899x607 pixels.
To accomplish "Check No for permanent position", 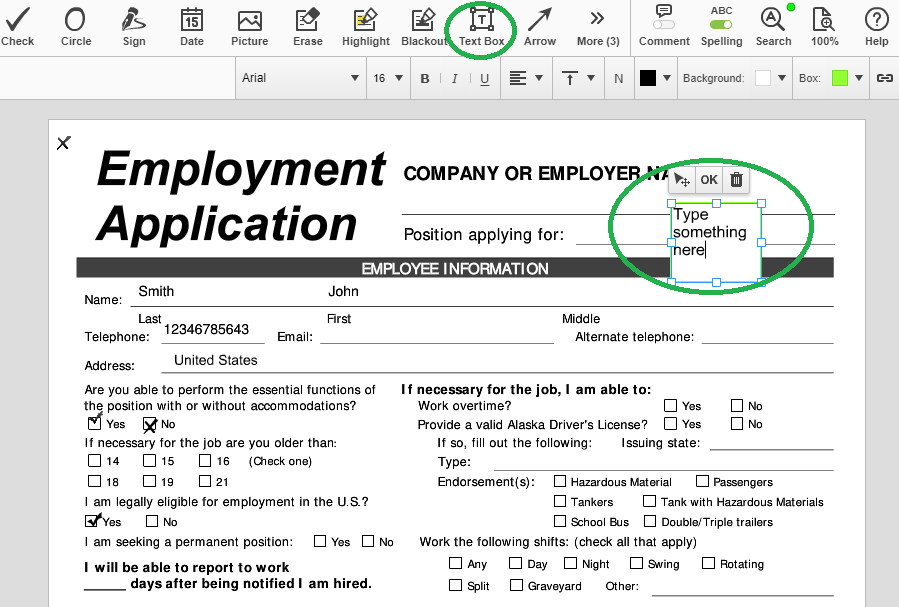I will coord(368,541).
